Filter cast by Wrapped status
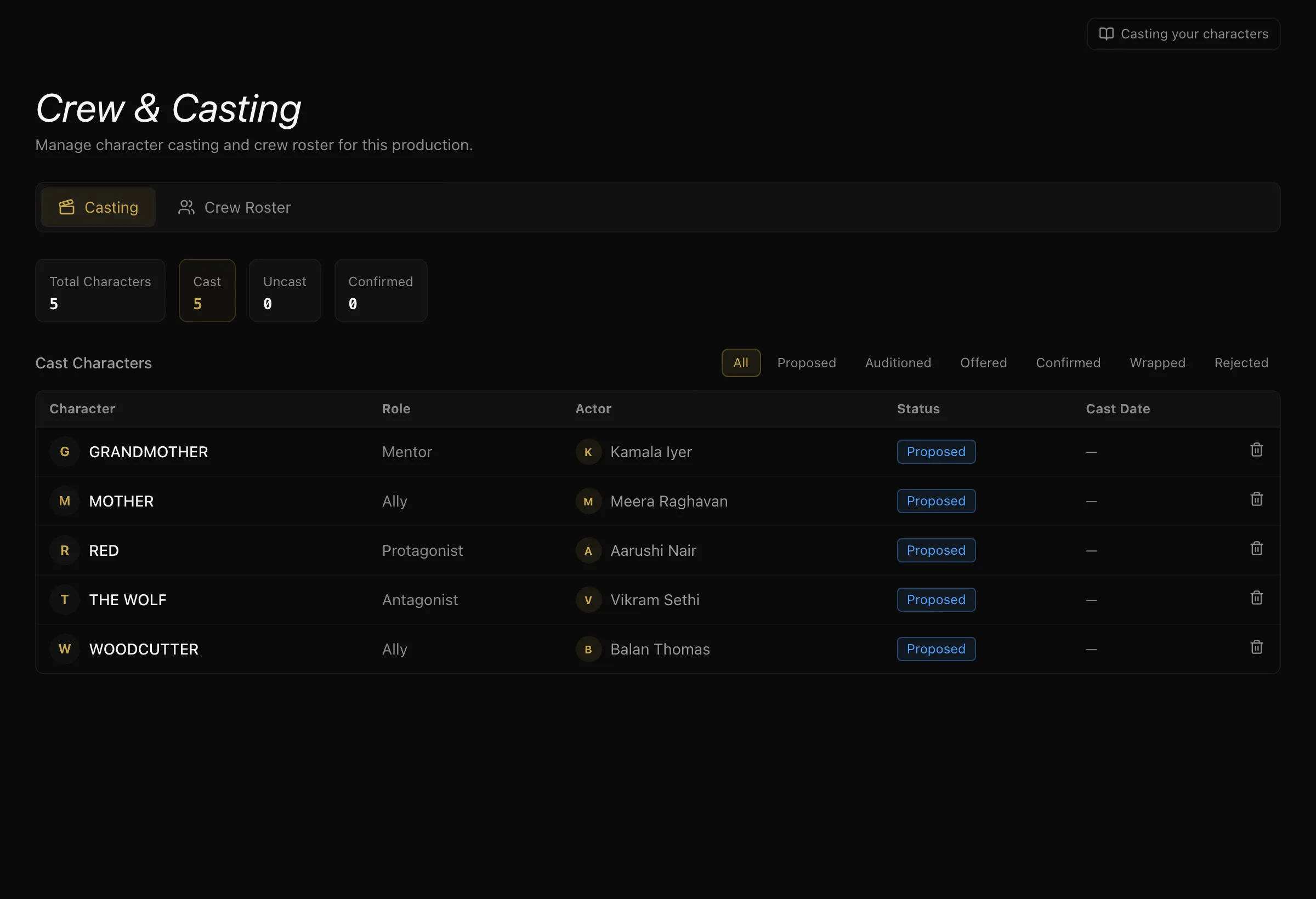Viewport: 1316px width, 899px height. point(1158,363)
